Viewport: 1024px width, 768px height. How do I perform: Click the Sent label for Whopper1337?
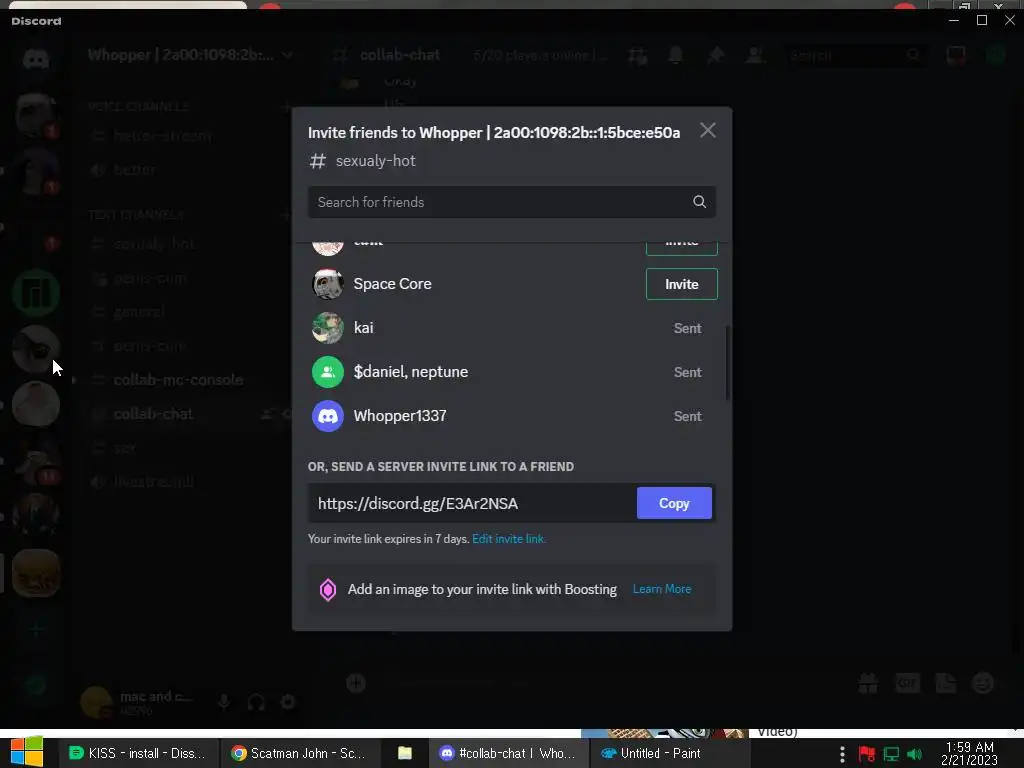[688, 416]
